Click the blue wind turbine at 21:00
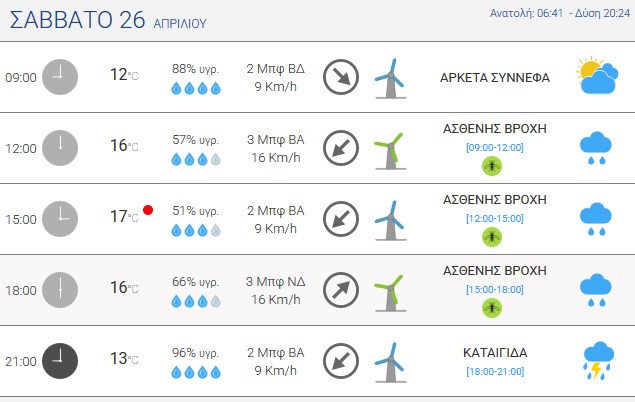635x402 pixels. click(x=390, y=363)
